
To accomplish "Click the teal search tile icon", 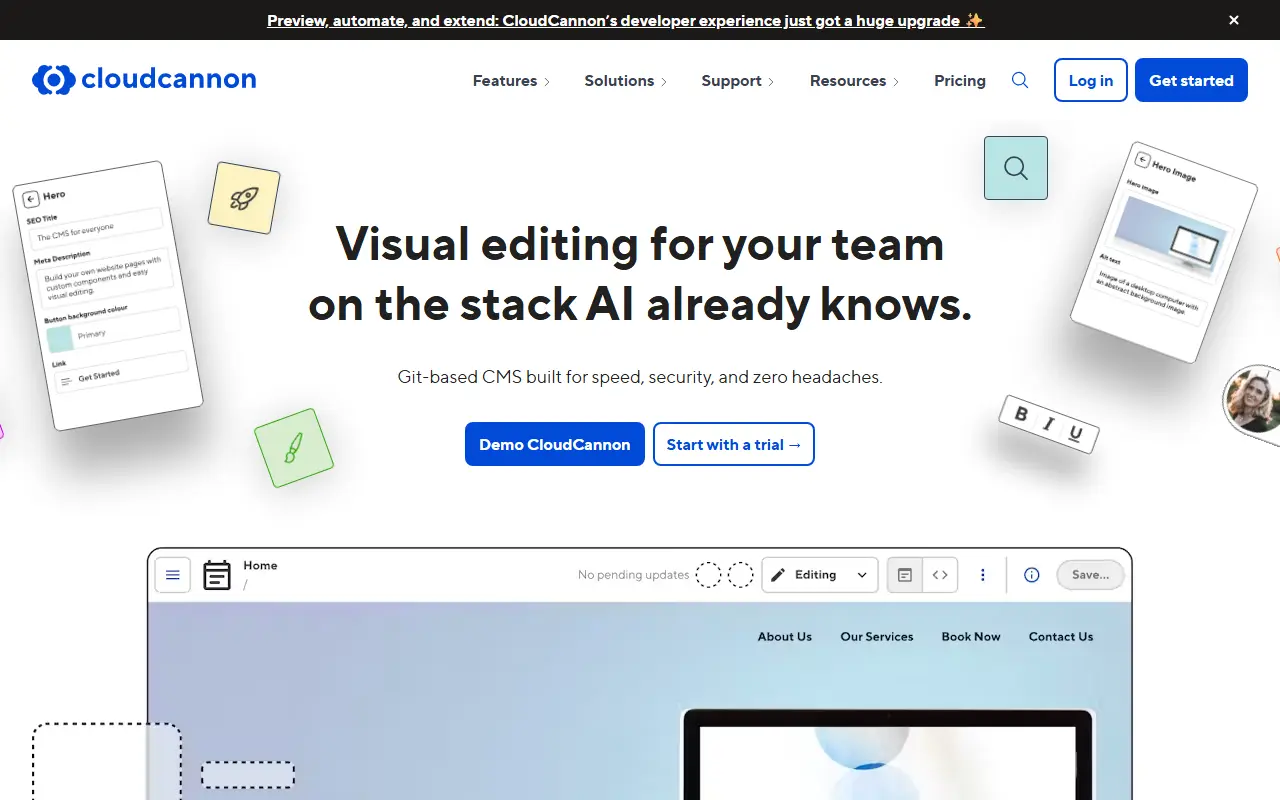I will [1016, 168].
